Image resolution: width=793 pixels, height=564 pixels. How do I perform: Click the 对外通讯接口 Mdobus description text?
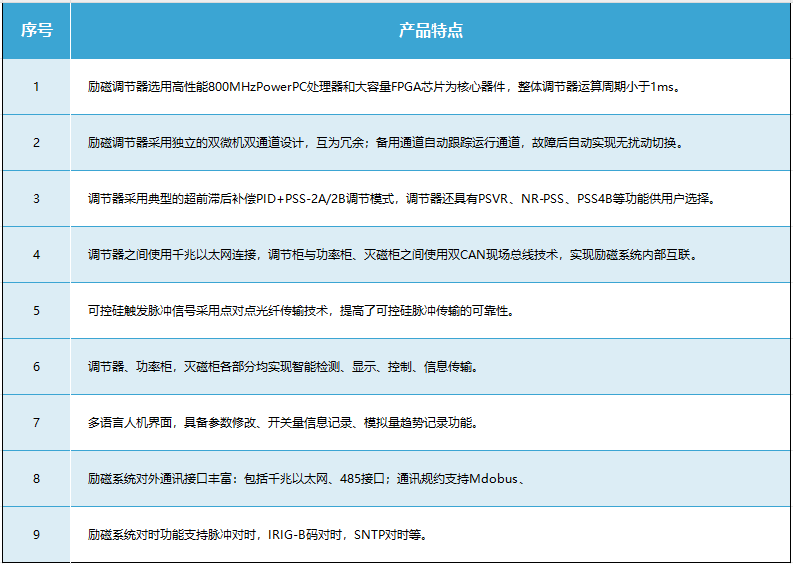[307, 479]
